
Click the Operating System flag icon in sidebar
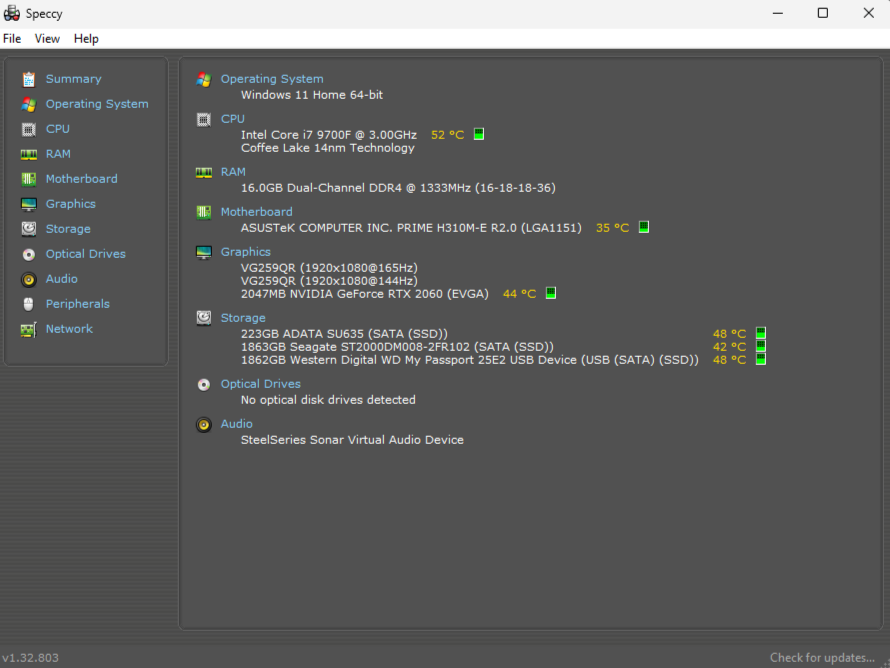coord(28,104)
